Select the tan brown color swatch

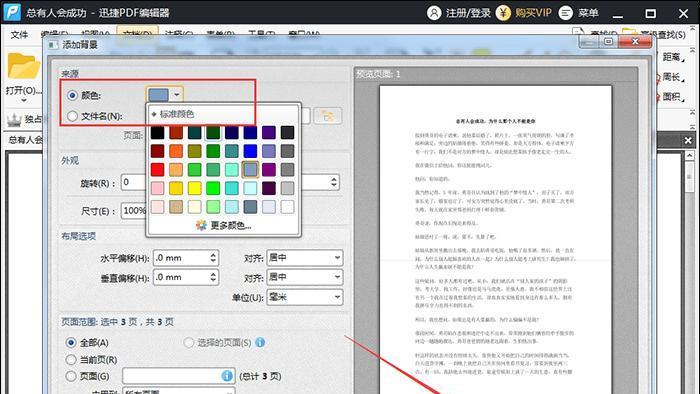click(176, 207)
